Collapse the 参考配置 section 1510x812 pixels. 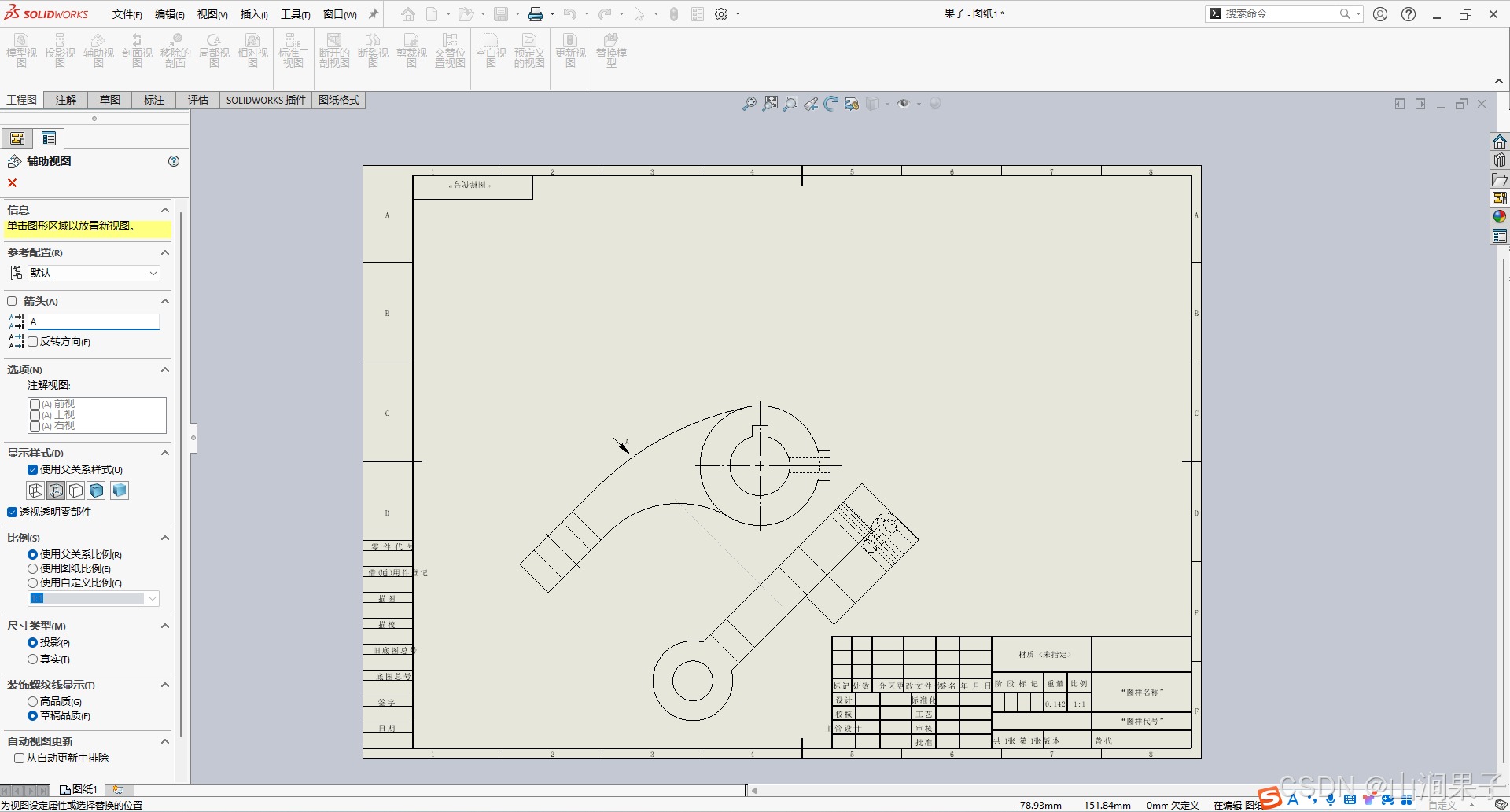(x=165, y=252)
